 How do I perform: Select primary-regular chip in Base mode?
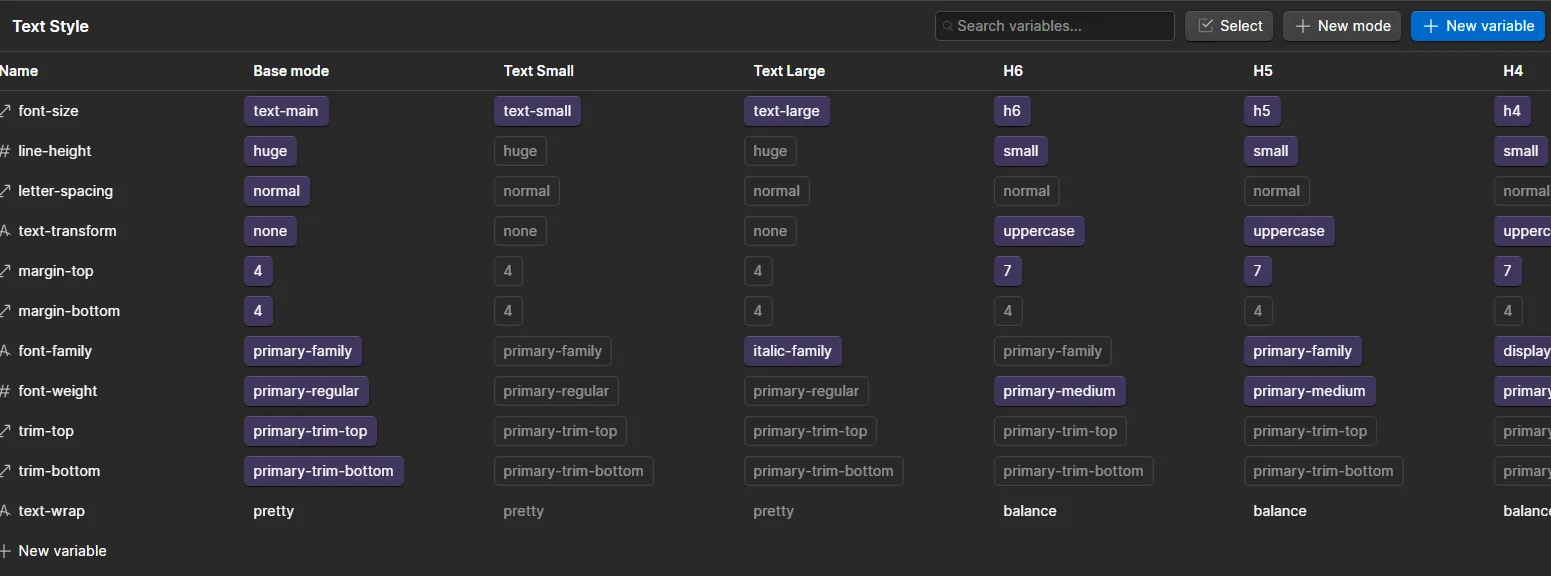306,391
